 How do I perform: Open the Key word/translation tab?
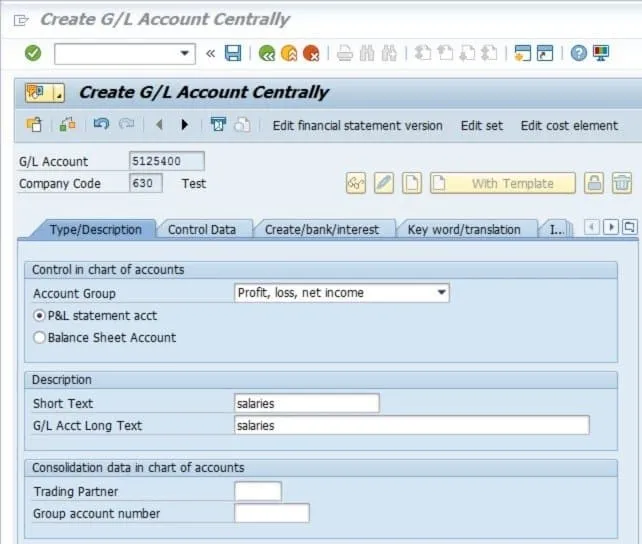464,229
